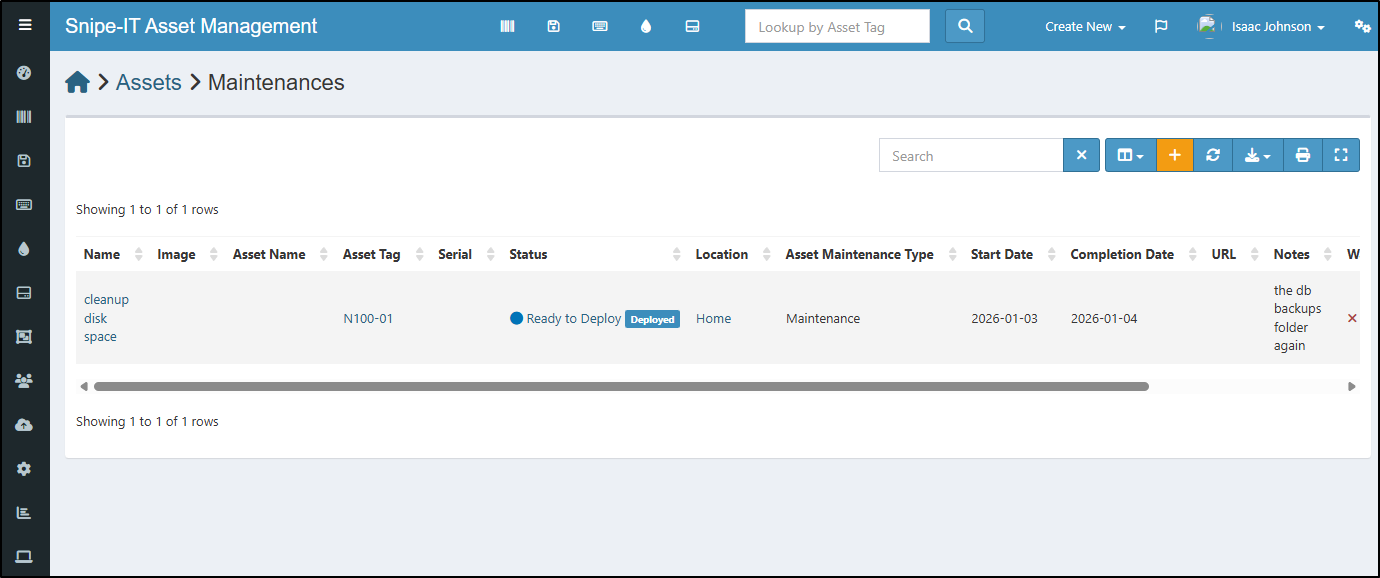Click the orange add maintenance button
1380x578 pixels.
tap(1175, 156)
